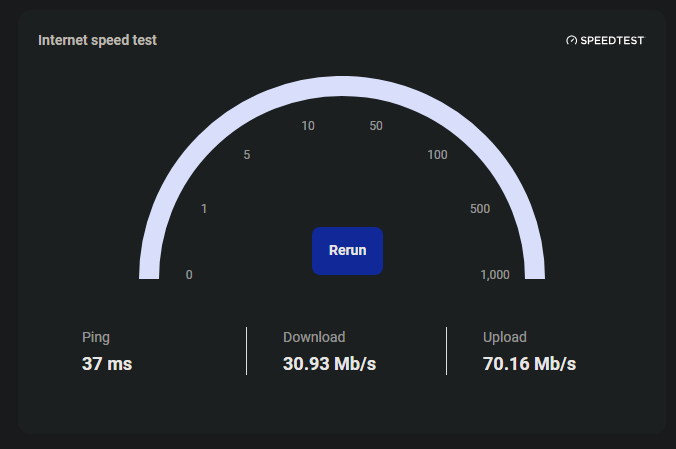Open the SPEEDTEST logo link
The height and width of the screenshot is (449, 676).
point(605,41)
